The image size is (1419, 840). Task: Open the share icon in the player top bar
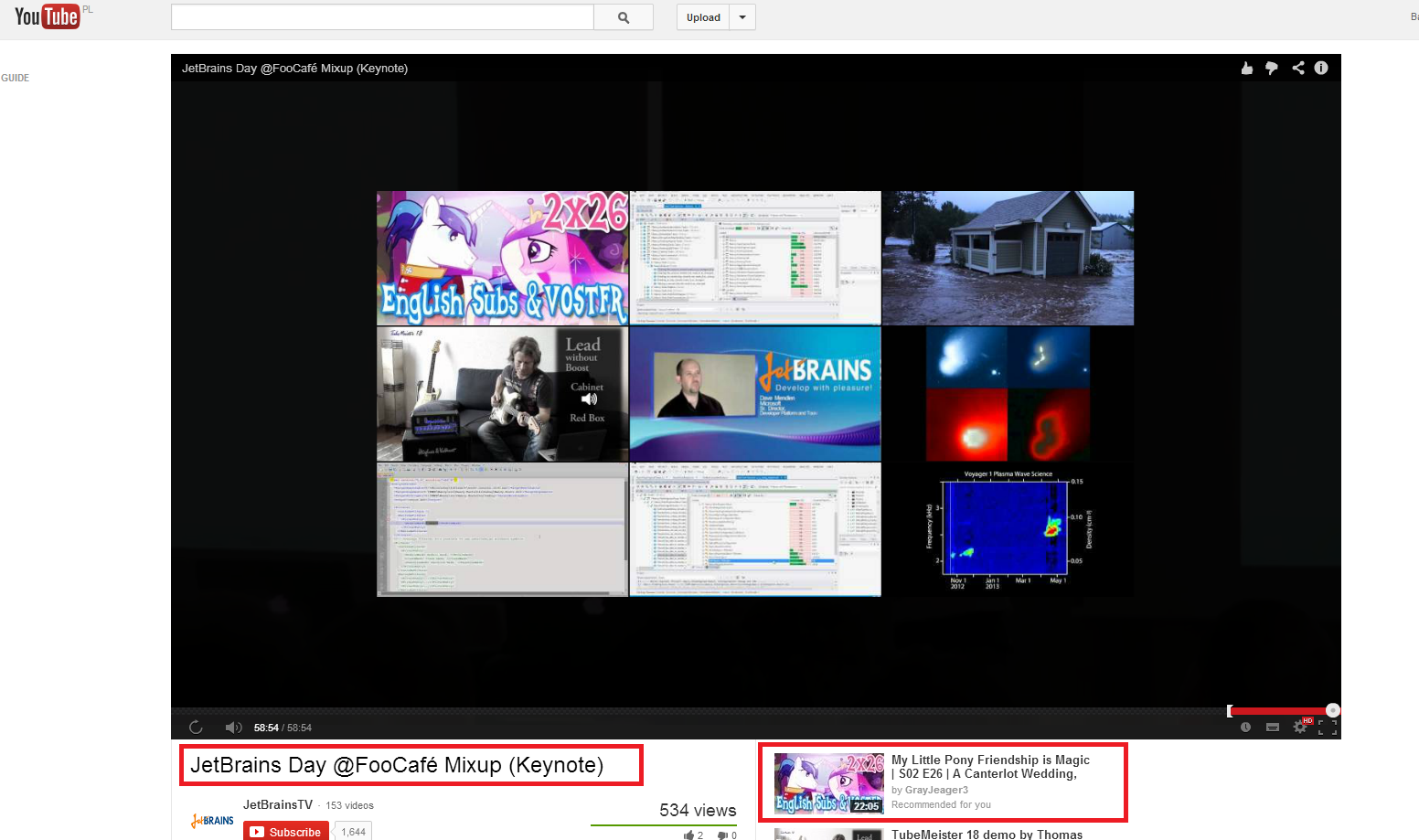1297,68
